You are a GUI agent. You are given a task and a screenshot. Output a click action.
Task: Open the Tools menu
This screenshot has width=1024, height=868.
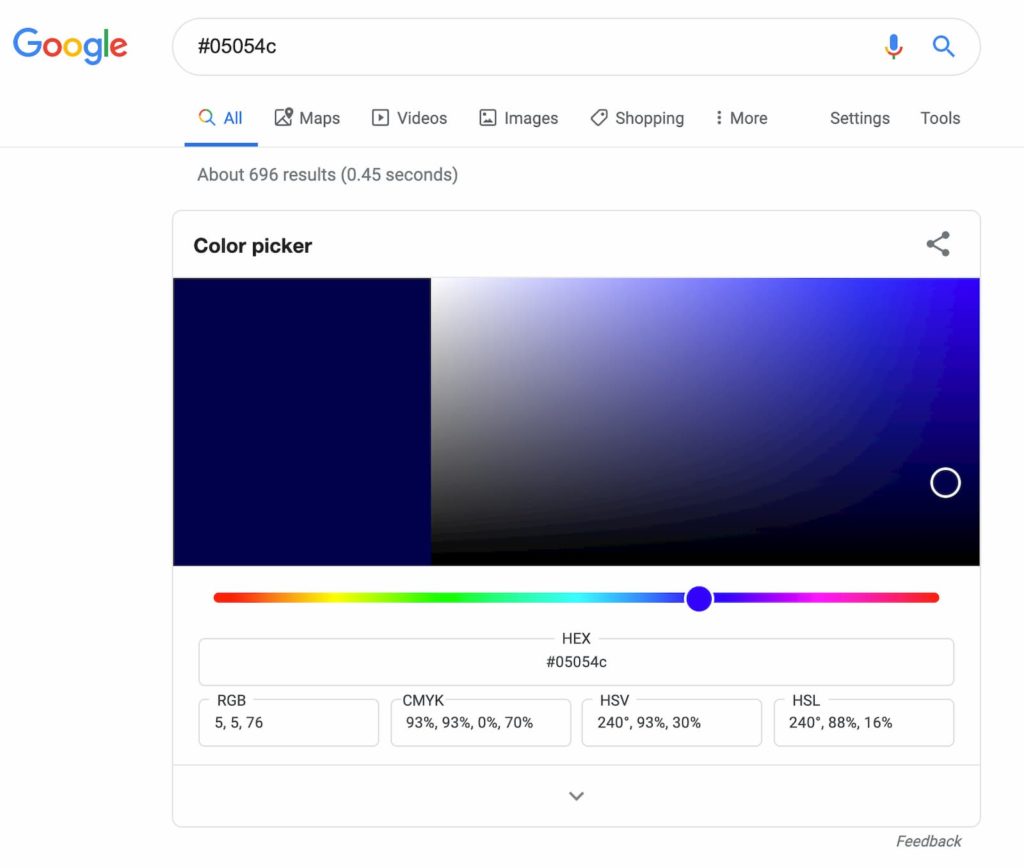(x=939, y=117)
